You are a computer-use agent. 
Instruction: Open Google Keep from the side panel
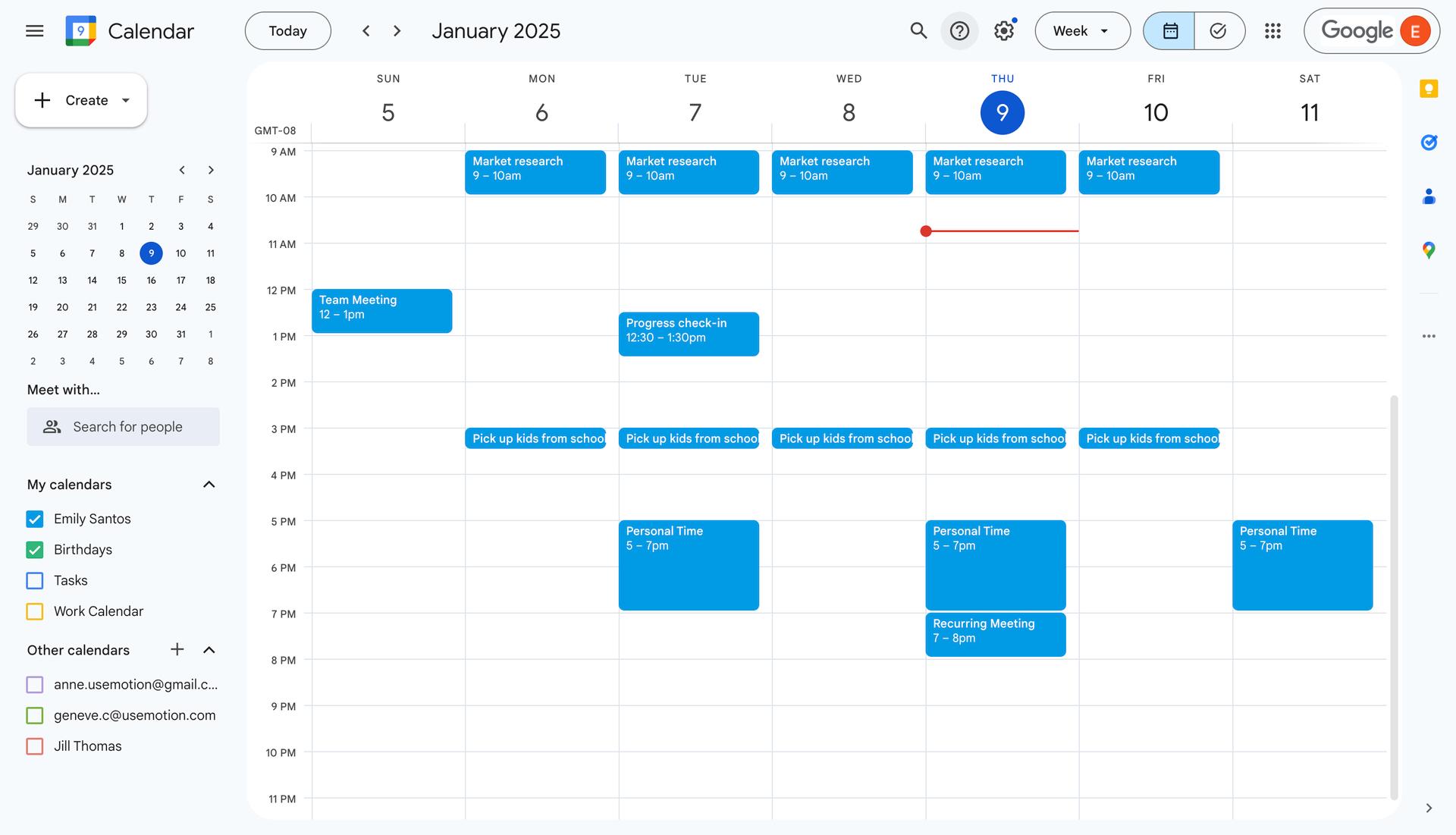point(1429,89)
